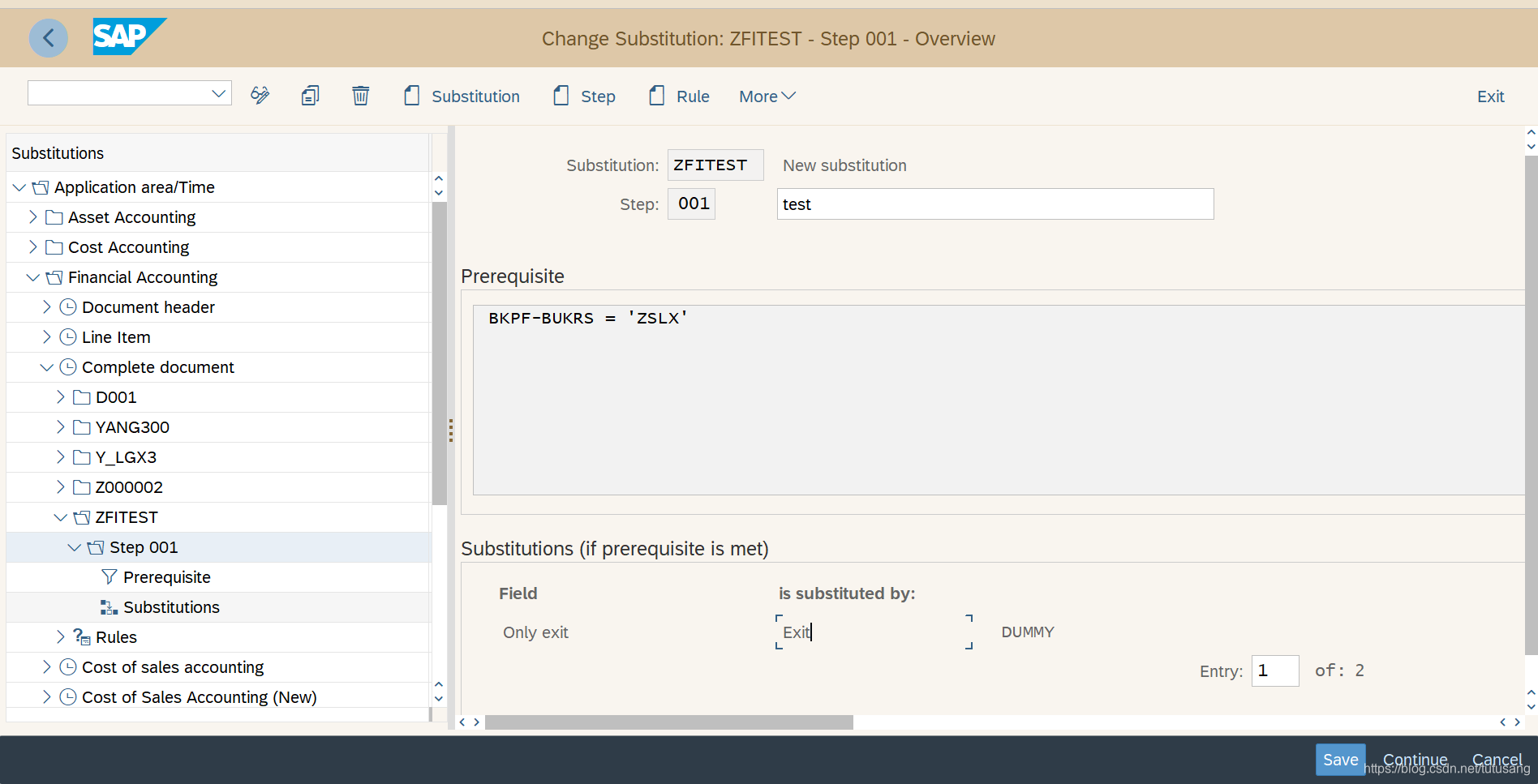Click the SAP logo
This screenshot has width=1538, height=784.
click(130, 36)
